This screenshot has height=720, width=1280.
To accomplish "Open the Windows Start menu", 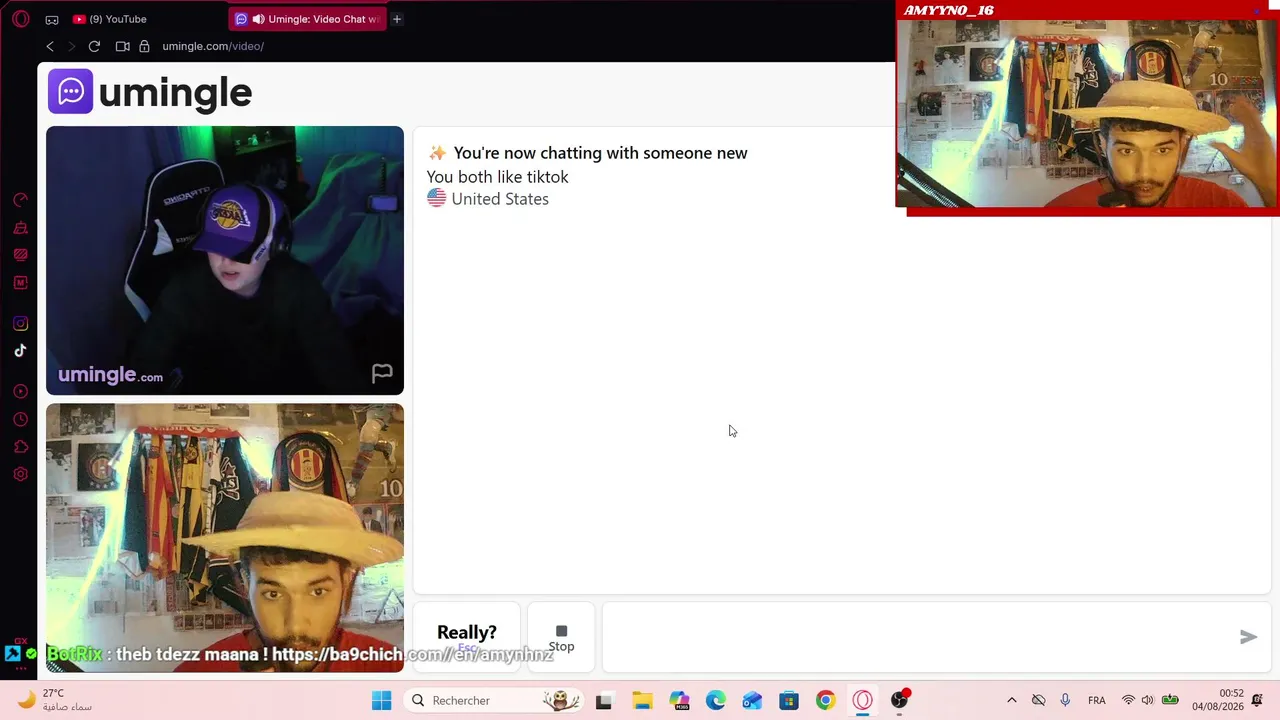I will pos(381,700).
